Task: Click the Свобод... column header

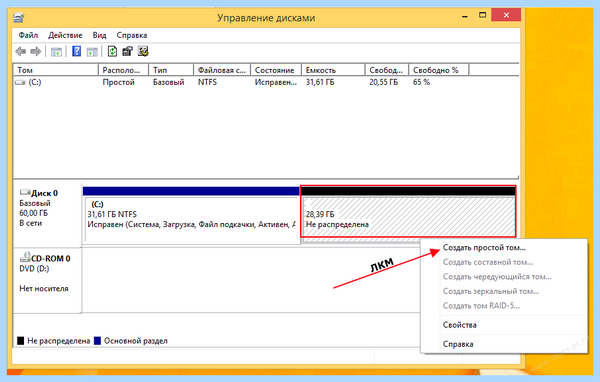Action: [x=387, y=70]
